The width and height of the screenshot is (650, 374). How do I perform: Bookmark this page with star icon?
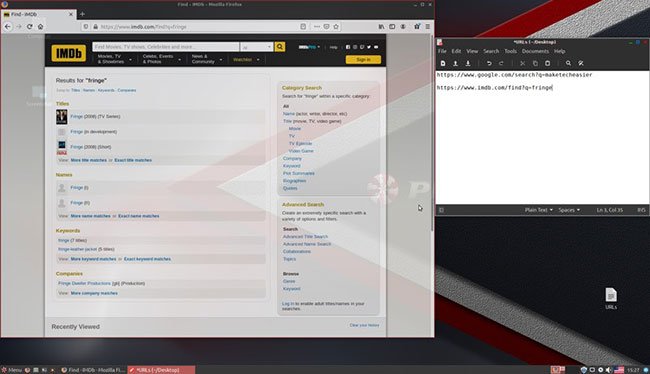click(336, 27)
